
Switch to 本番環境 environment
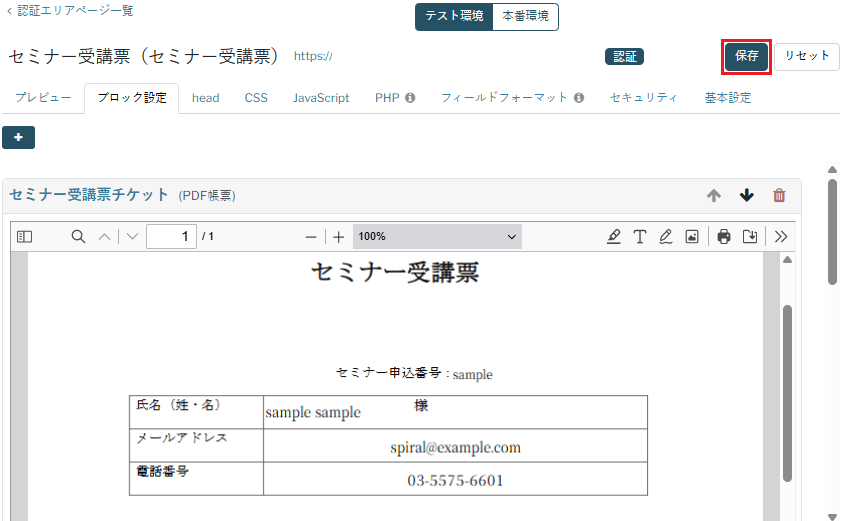pyautogui.click(x=525, y=16)
